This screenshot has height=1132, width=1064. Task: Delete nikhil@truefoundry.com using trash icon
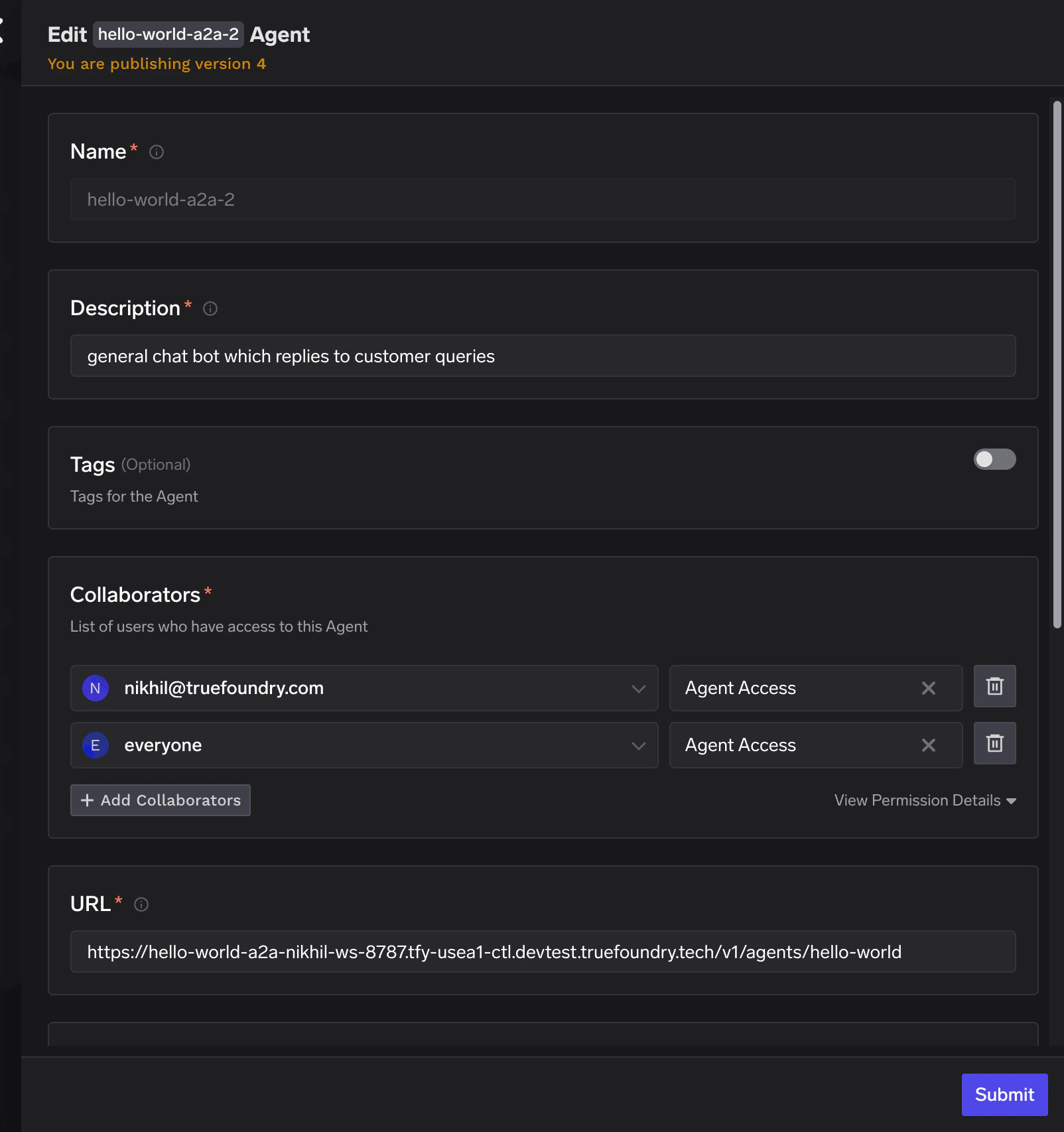pos(995,687)
